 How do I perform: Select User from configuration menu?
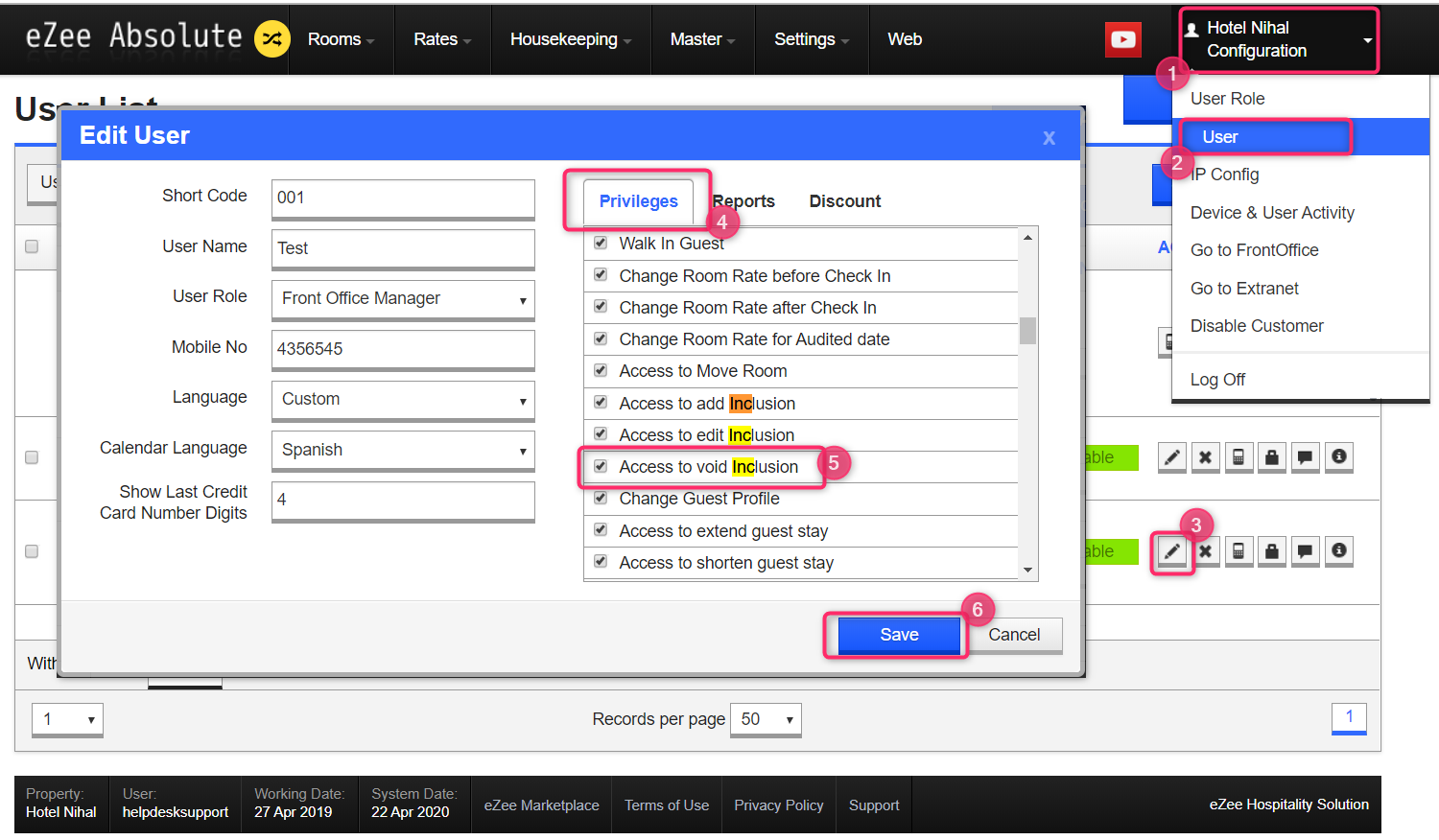click(1301, 137)
